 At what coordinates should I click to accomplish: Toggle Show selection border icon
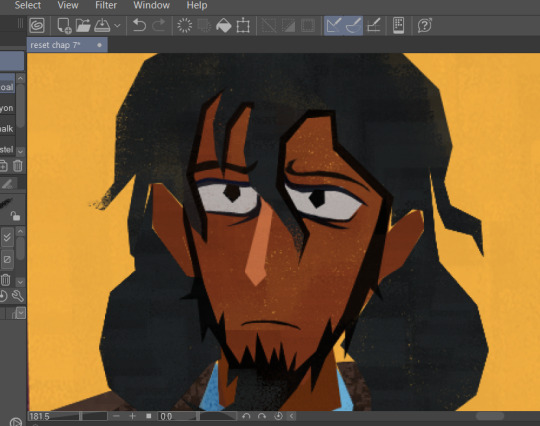point(308,25)
